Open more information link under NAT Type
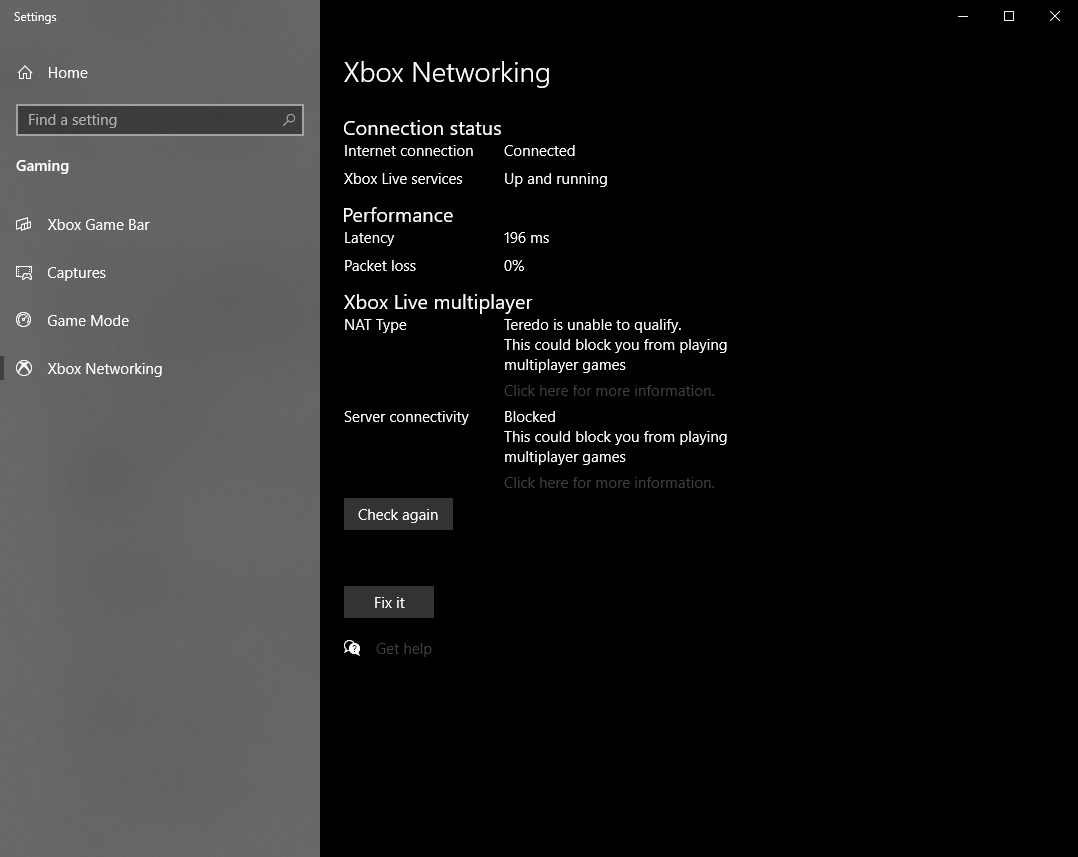 coord(609,391)
